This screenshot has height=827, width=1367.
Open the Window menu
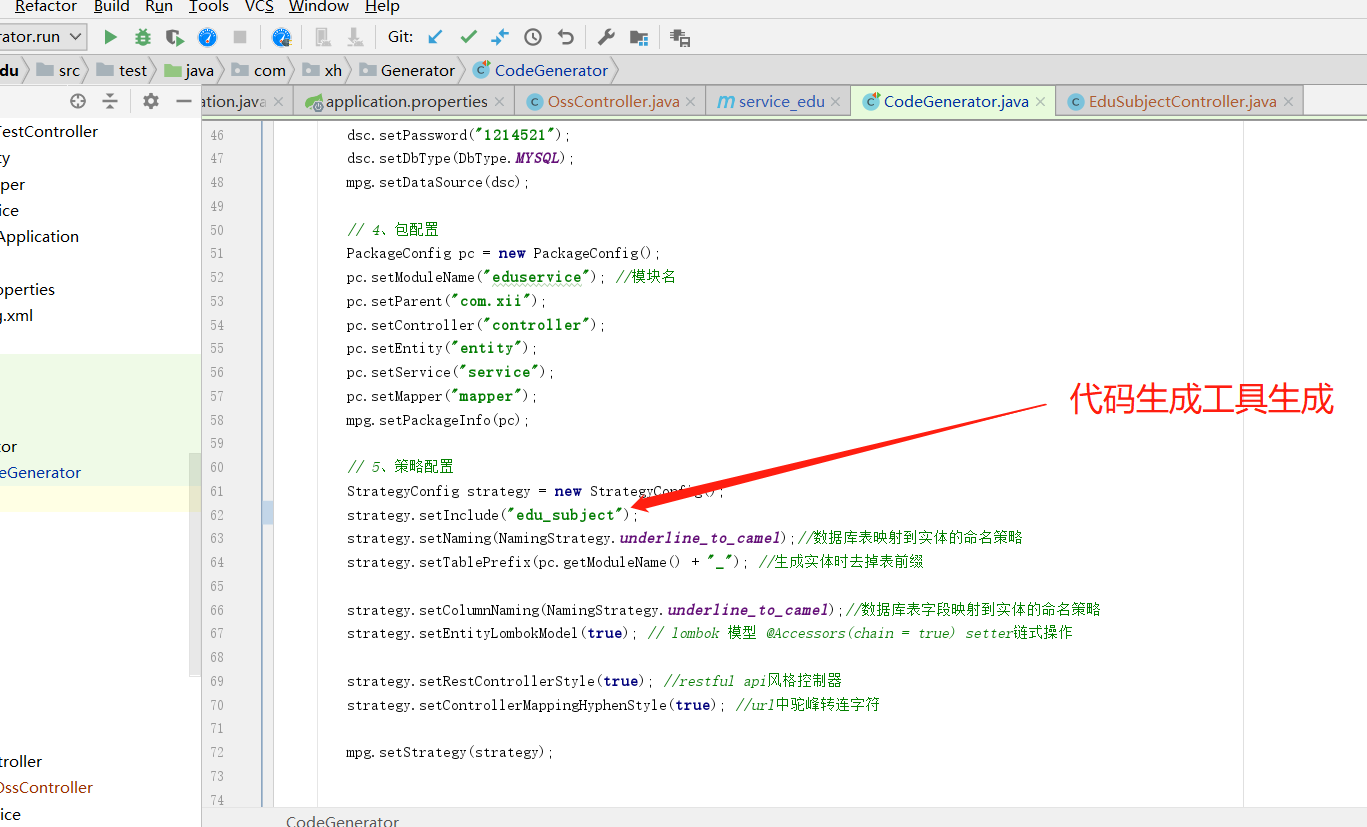(x=319, y=6)
